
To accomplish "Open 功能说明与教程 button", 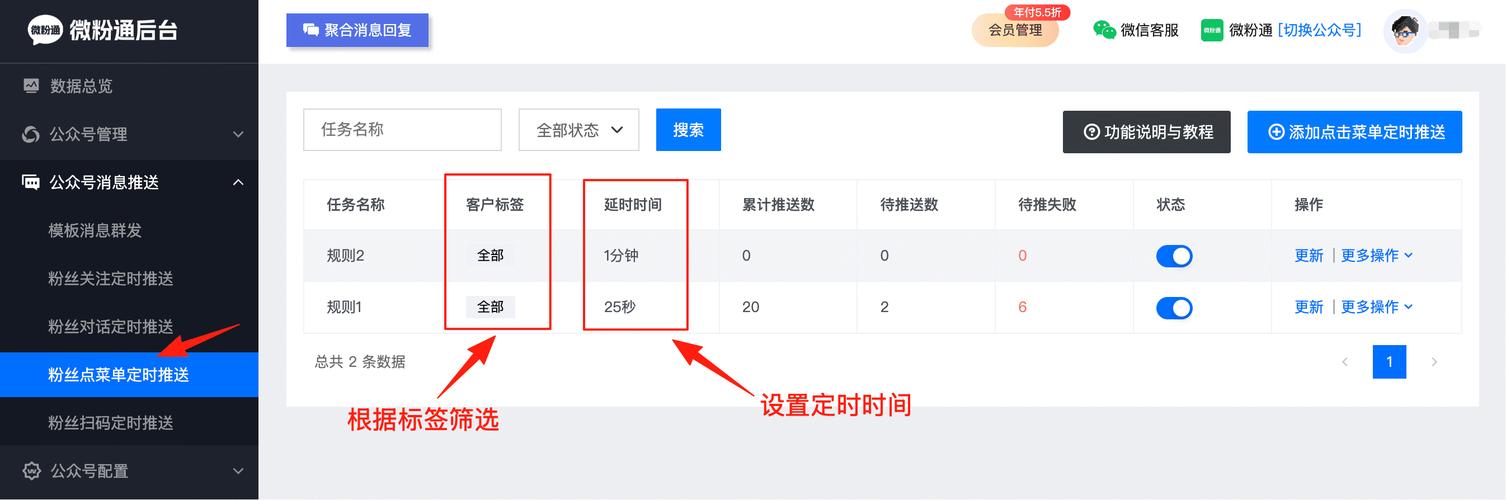I will pyautogui.click(x=1146, y=132).
